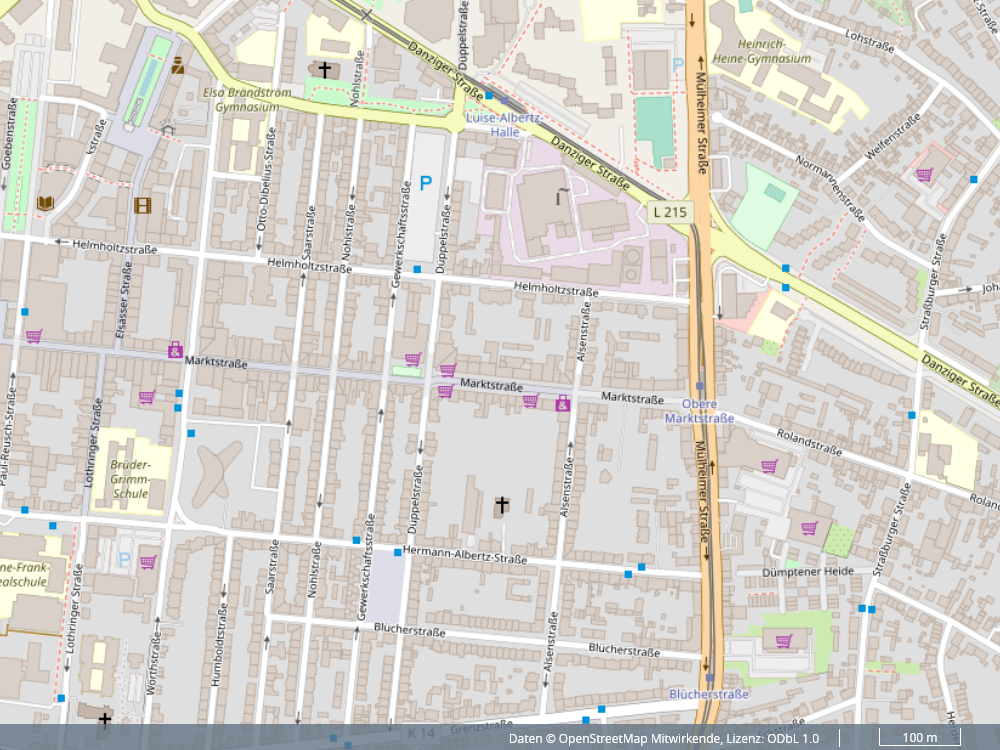Select shopping cart icon south of Dümptener Heide

pyautogui.click(x=784, y=640)
